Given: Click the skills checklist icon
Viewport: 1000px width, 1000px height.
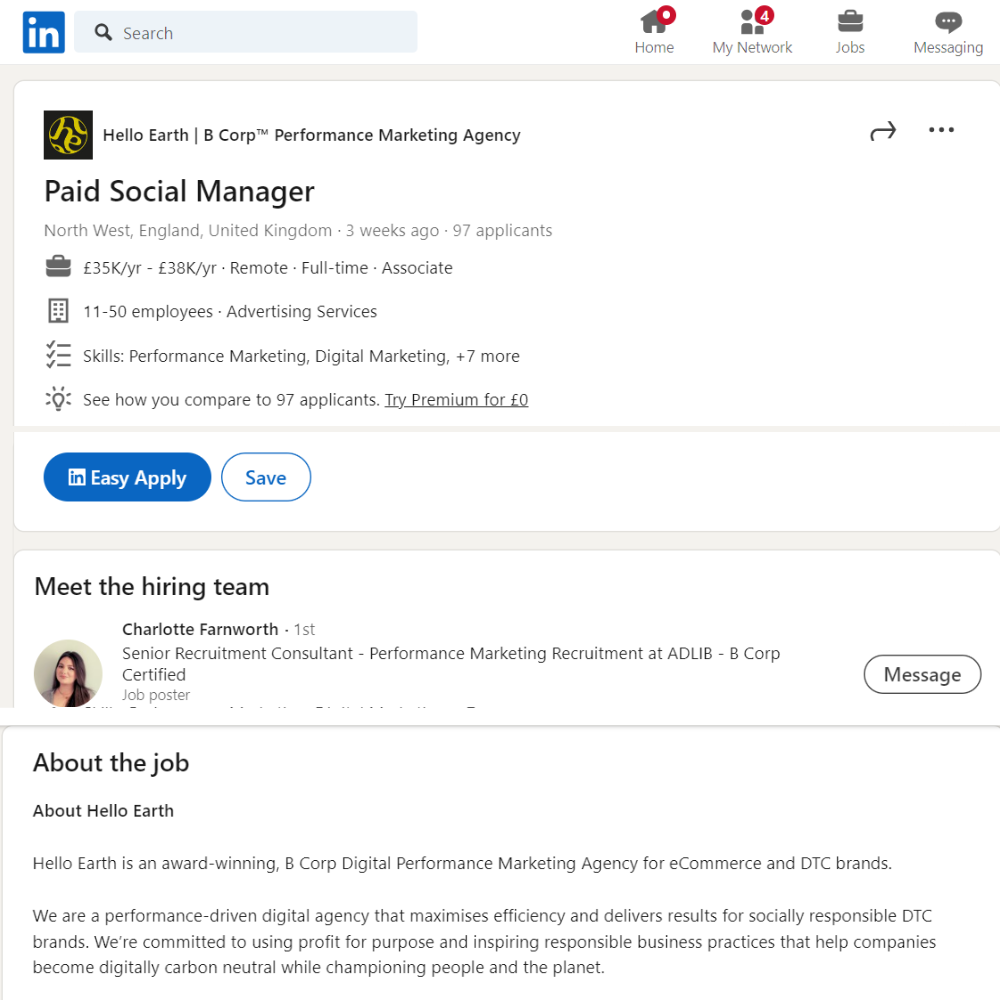Looking at the screenshot, I should [x=58, y=355].
